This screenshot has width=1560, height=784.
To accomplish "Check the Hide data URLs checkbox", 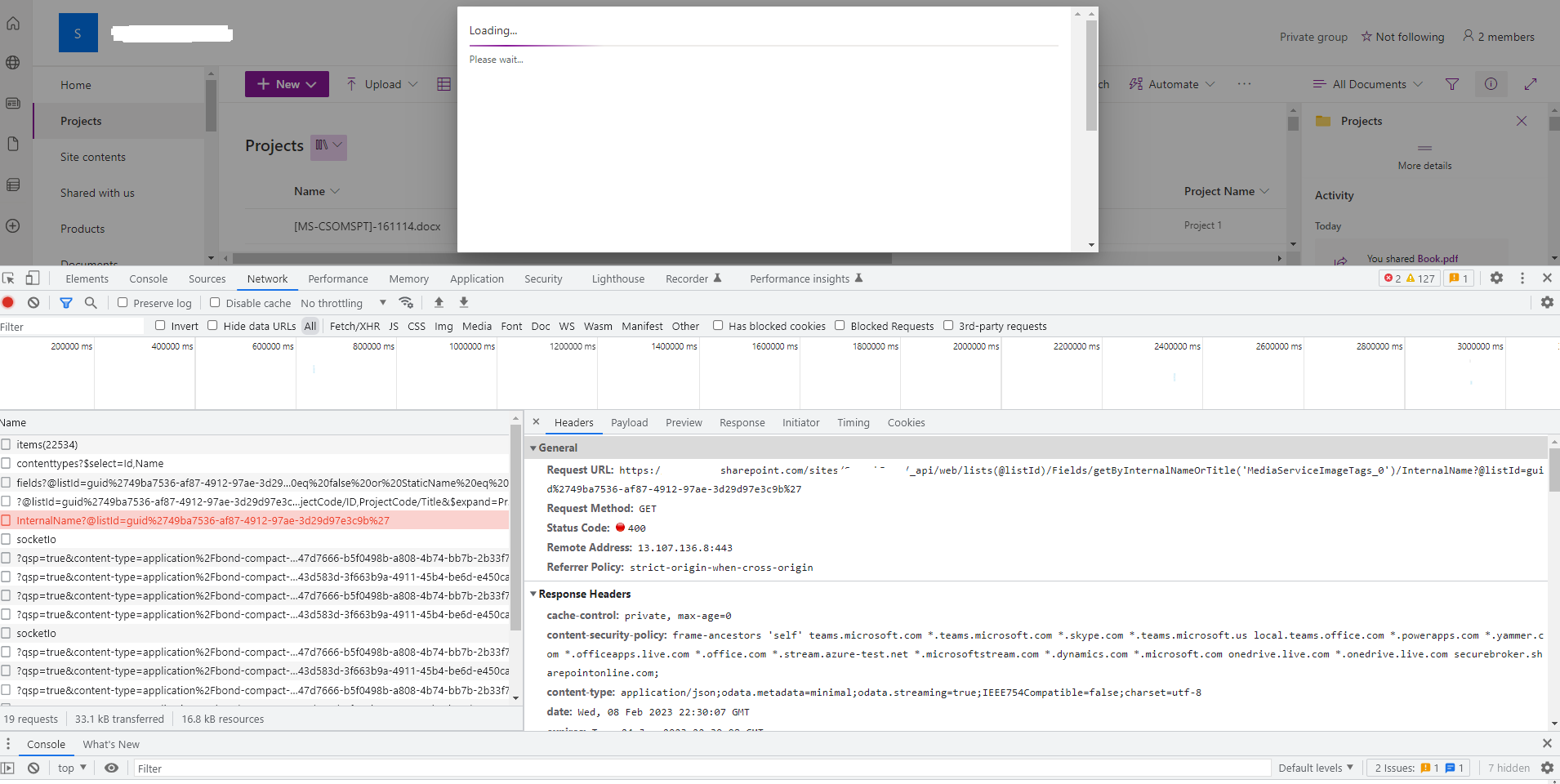I will [x=212, y=325].
